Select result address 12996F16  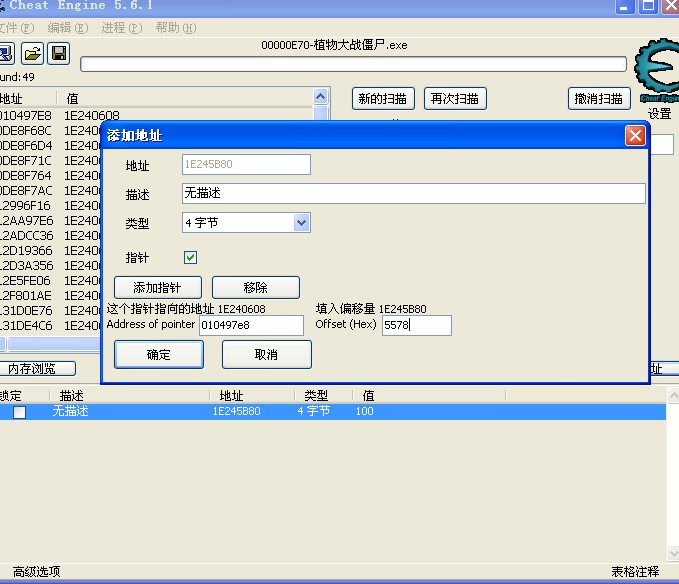click(x=25, y=206)
